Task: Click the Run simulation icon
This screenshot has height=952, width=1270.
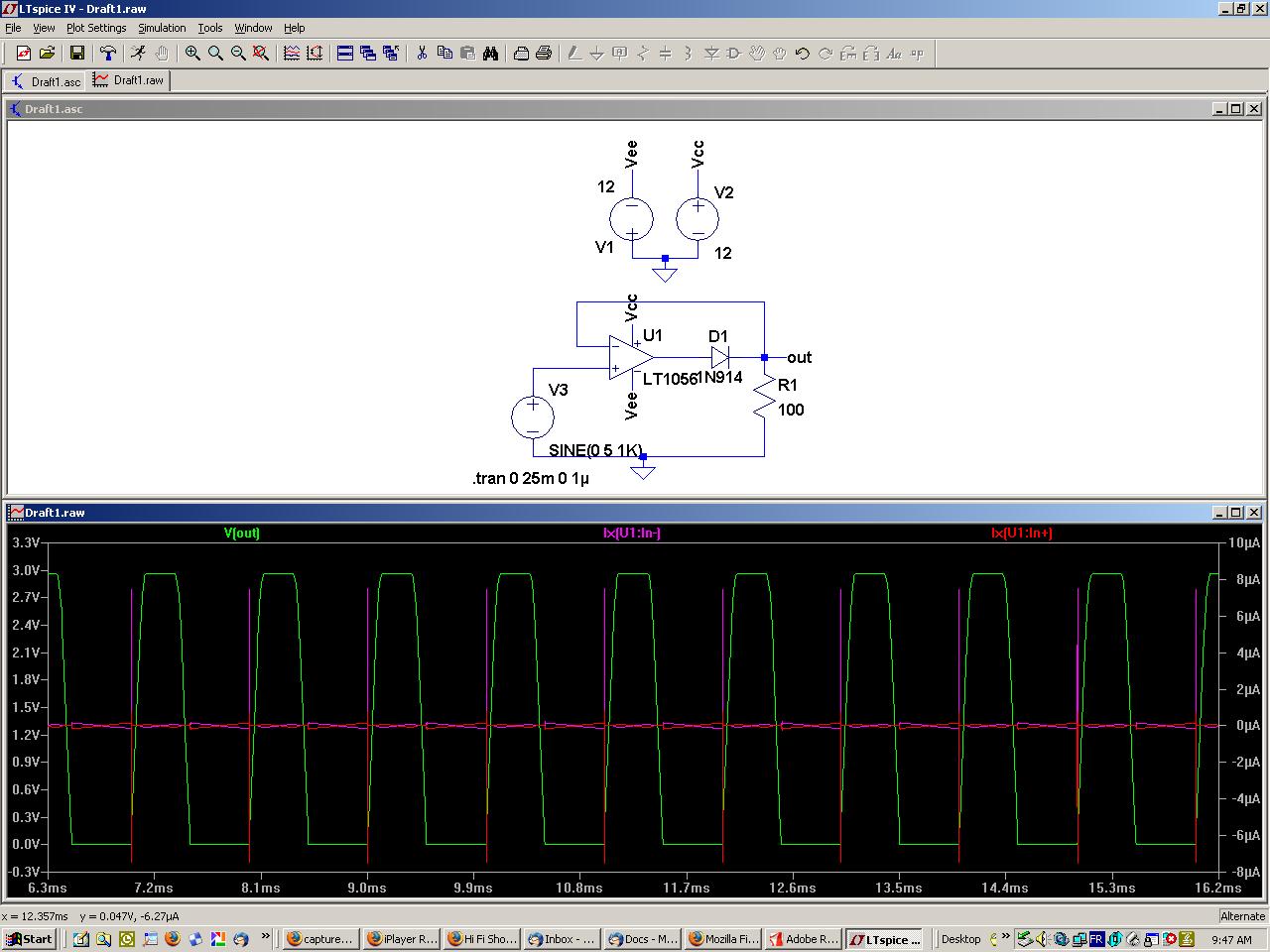Action: (x=138, y=54)
